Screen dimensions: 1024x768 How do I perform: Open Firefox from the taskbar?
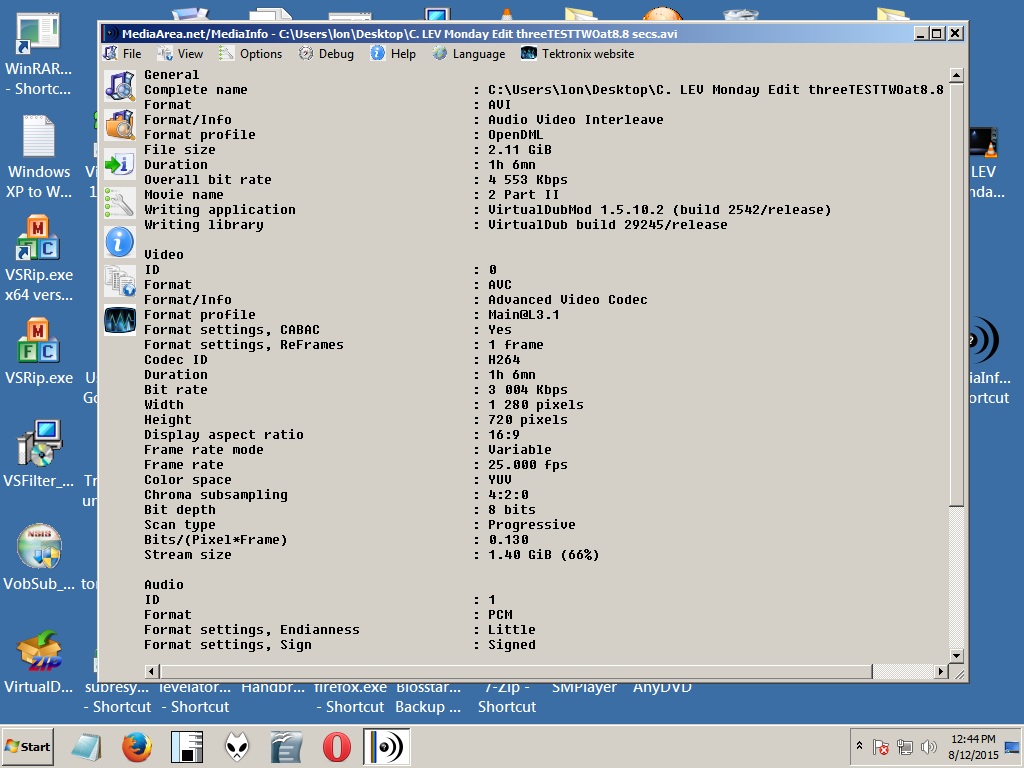pos(136,746)
